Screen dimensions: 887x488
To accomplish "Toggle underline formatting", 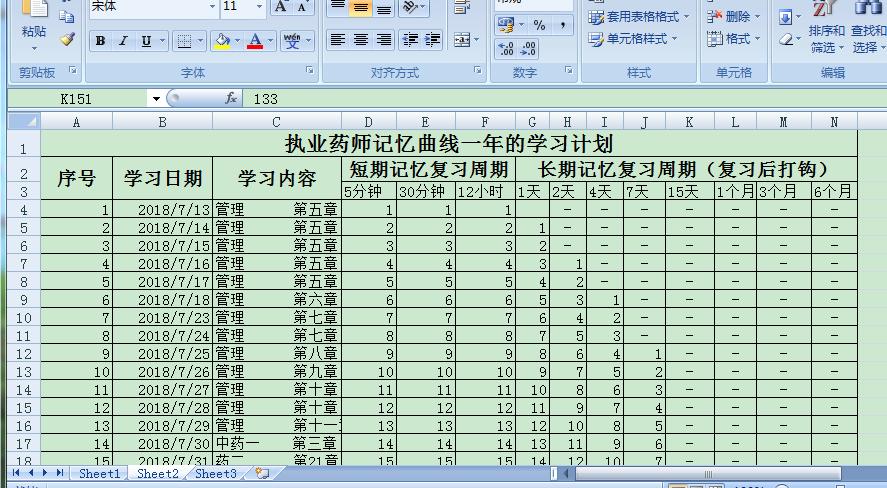I will 146,41.
